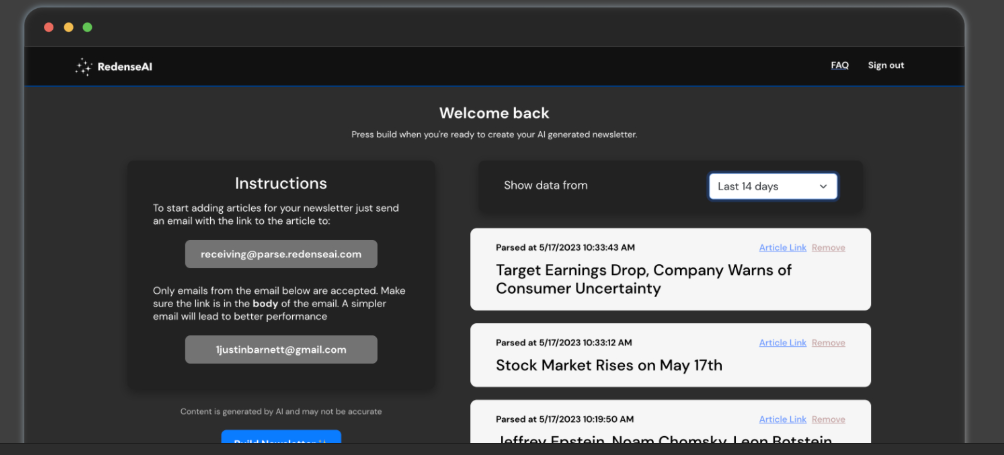Remove the Jeffrey Epstein article

click(x=828, y=420)
